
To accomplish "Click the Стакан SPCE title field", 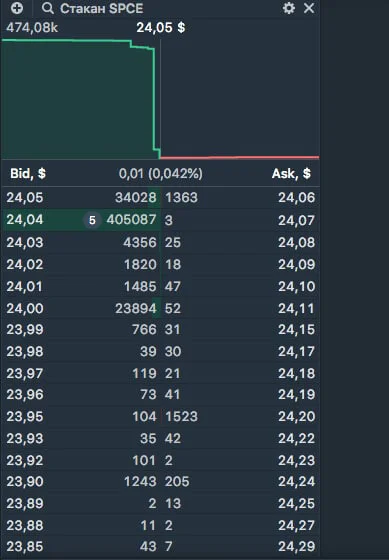I will [101, 8].
